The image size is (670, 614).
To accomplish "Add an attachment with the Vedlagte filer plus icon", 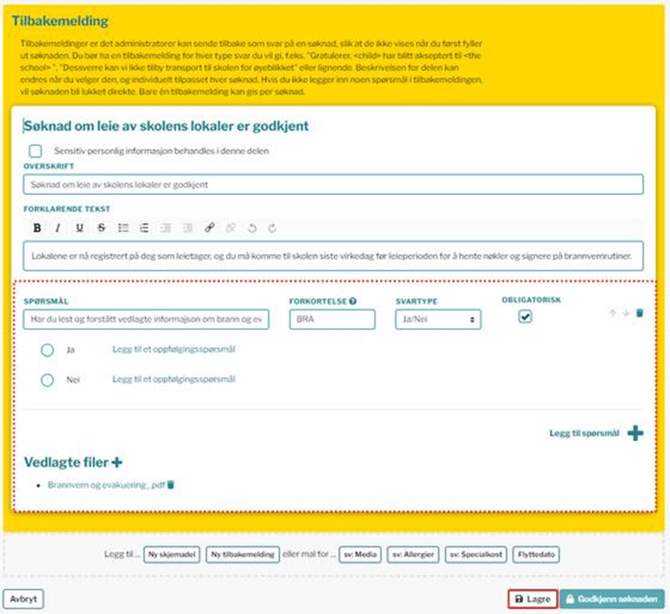I will pos(116,462).
